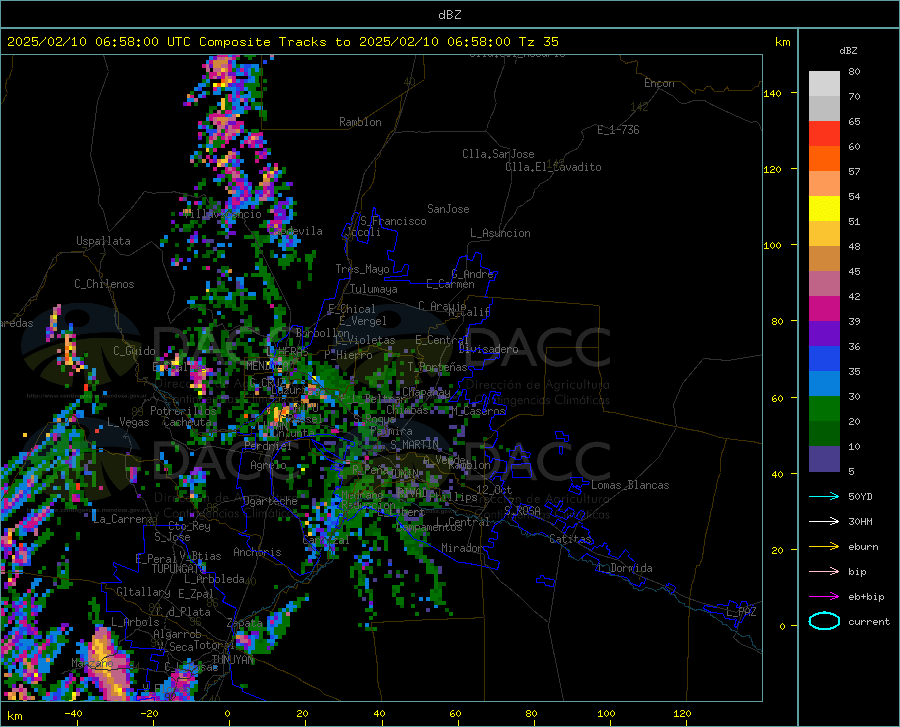Click the L_PAZ place label
The image size is (900, 727).
coord(741,612)
